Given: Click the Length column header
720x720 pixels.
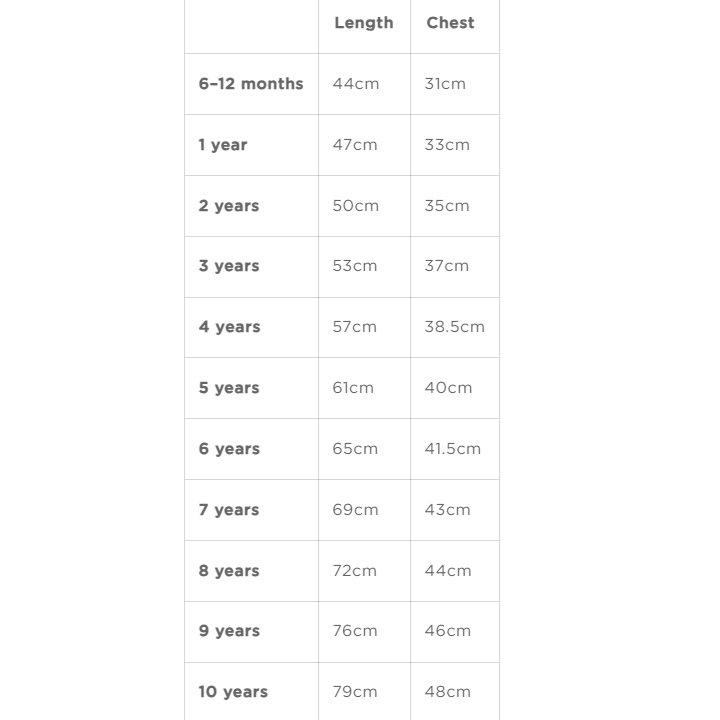Looking at the screenshot, I should pos(363,23).
